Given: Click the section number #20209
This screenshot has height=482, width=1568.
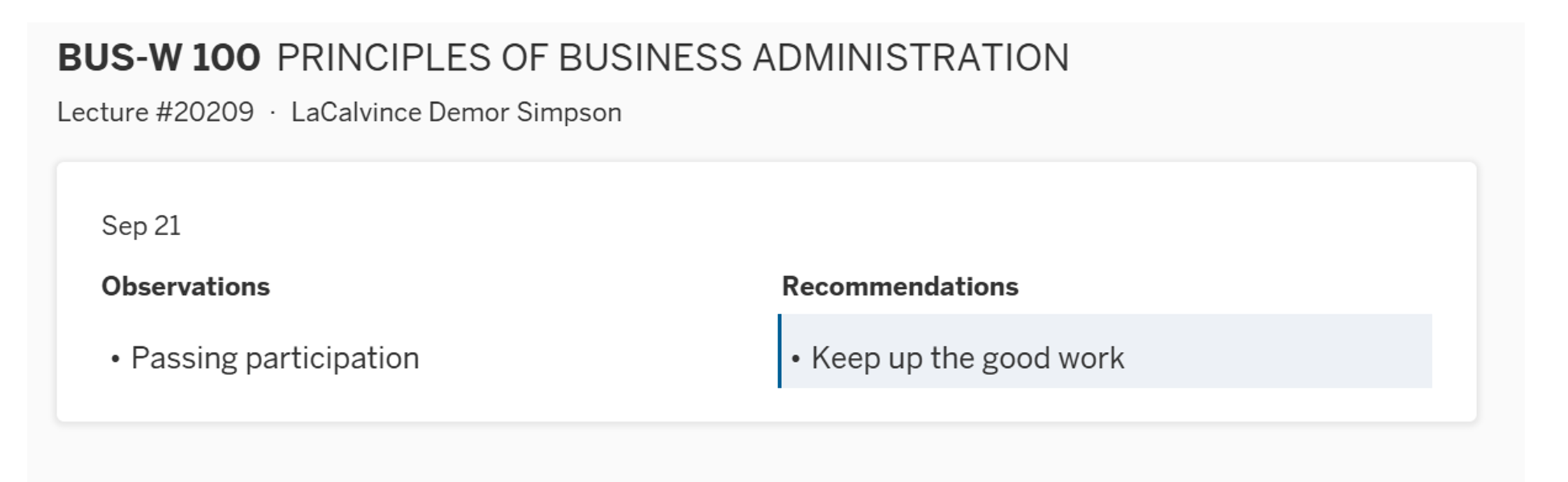Looking at the screenshot, I should click(x=205, y=113).
